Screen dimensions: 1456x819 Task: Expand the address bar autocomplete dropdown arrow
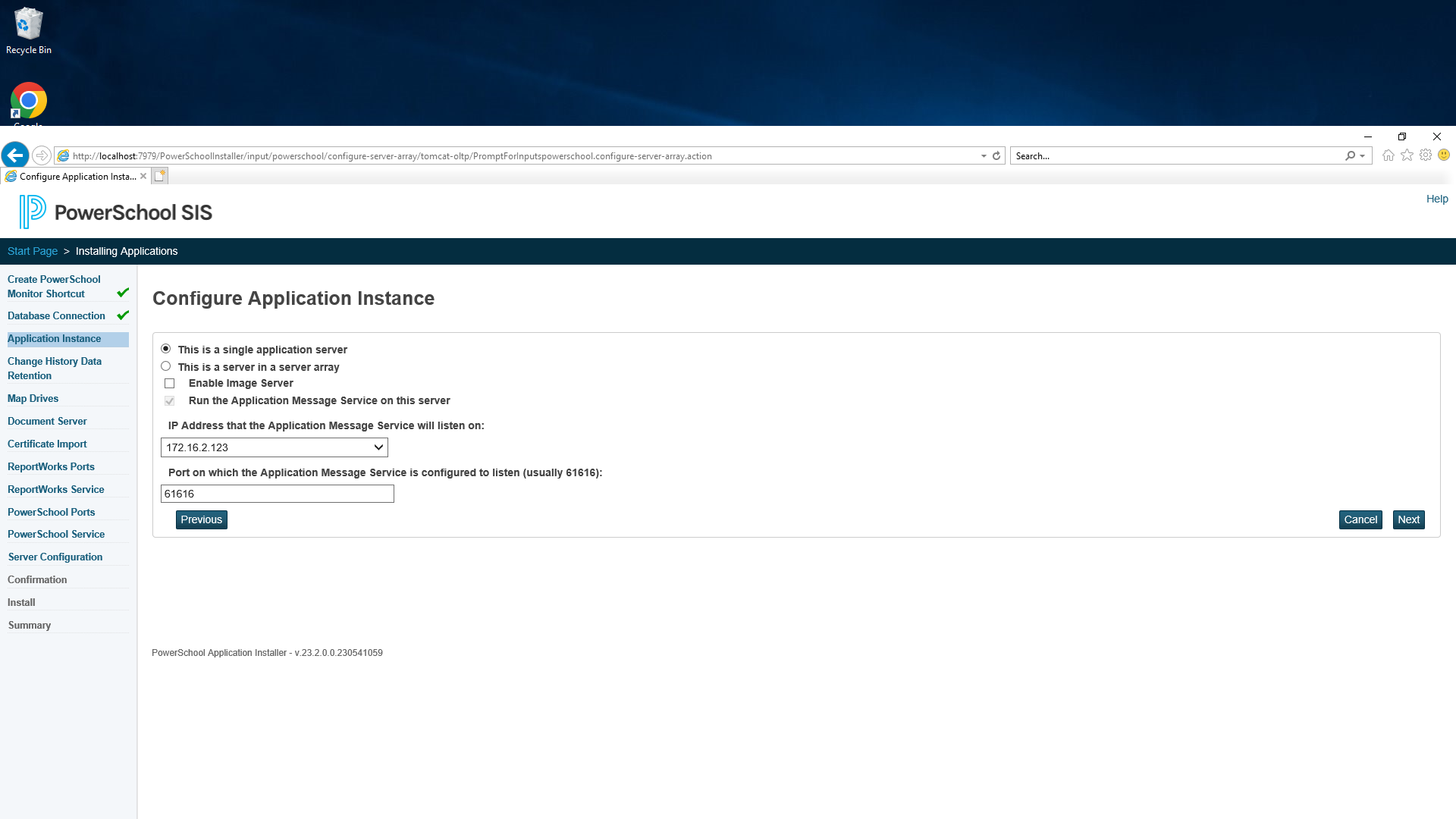tap(984, 156)
